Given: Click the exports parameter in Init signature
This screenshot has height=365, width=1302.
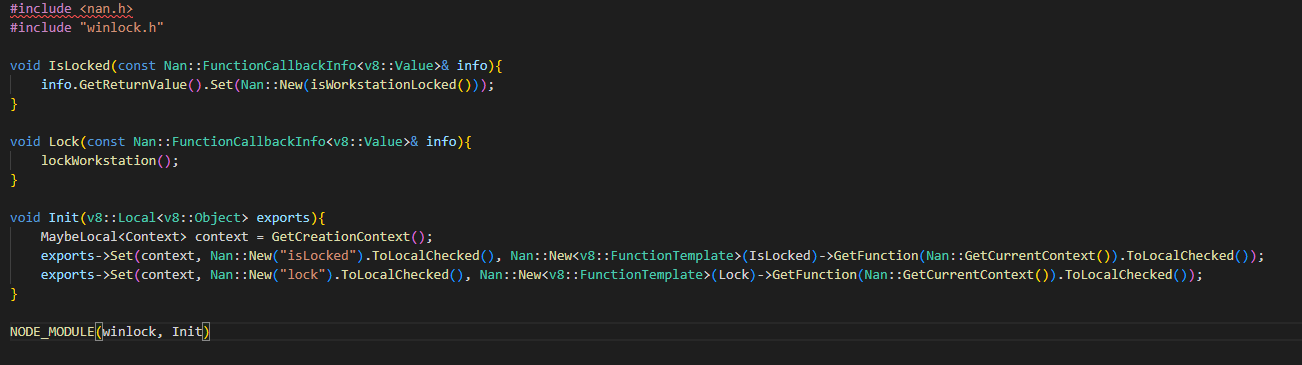Looking at the screenshot, I should pyautogui.click(x=283, y=218).
